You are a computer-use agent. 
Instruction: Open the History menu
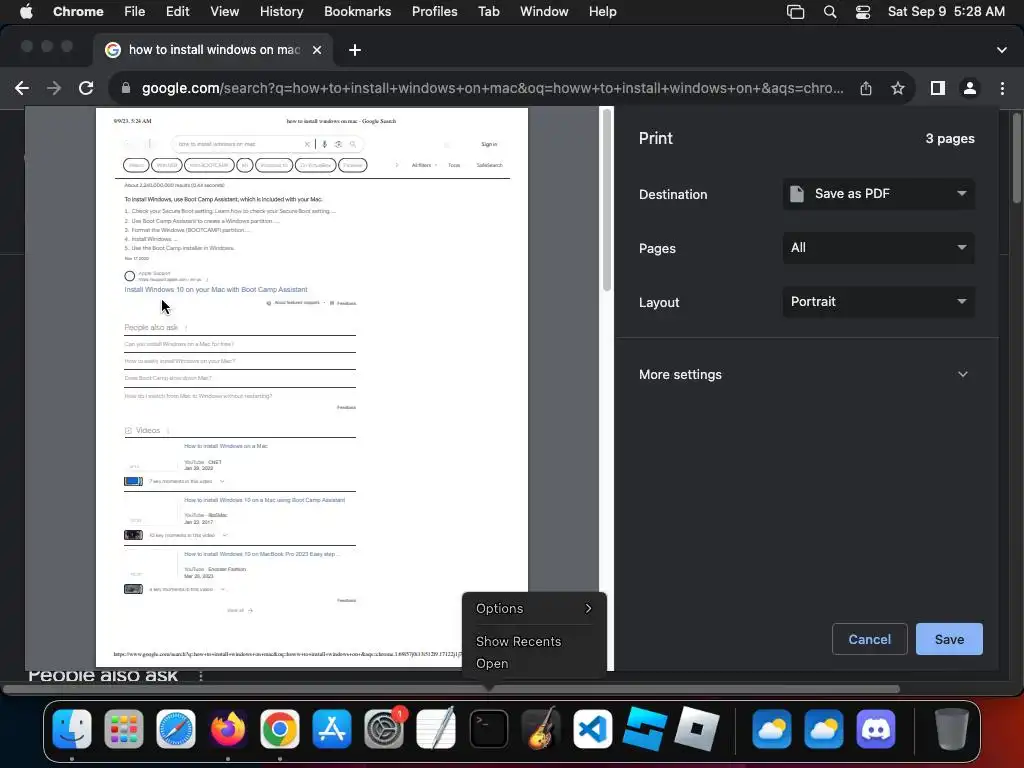point(281,12)
